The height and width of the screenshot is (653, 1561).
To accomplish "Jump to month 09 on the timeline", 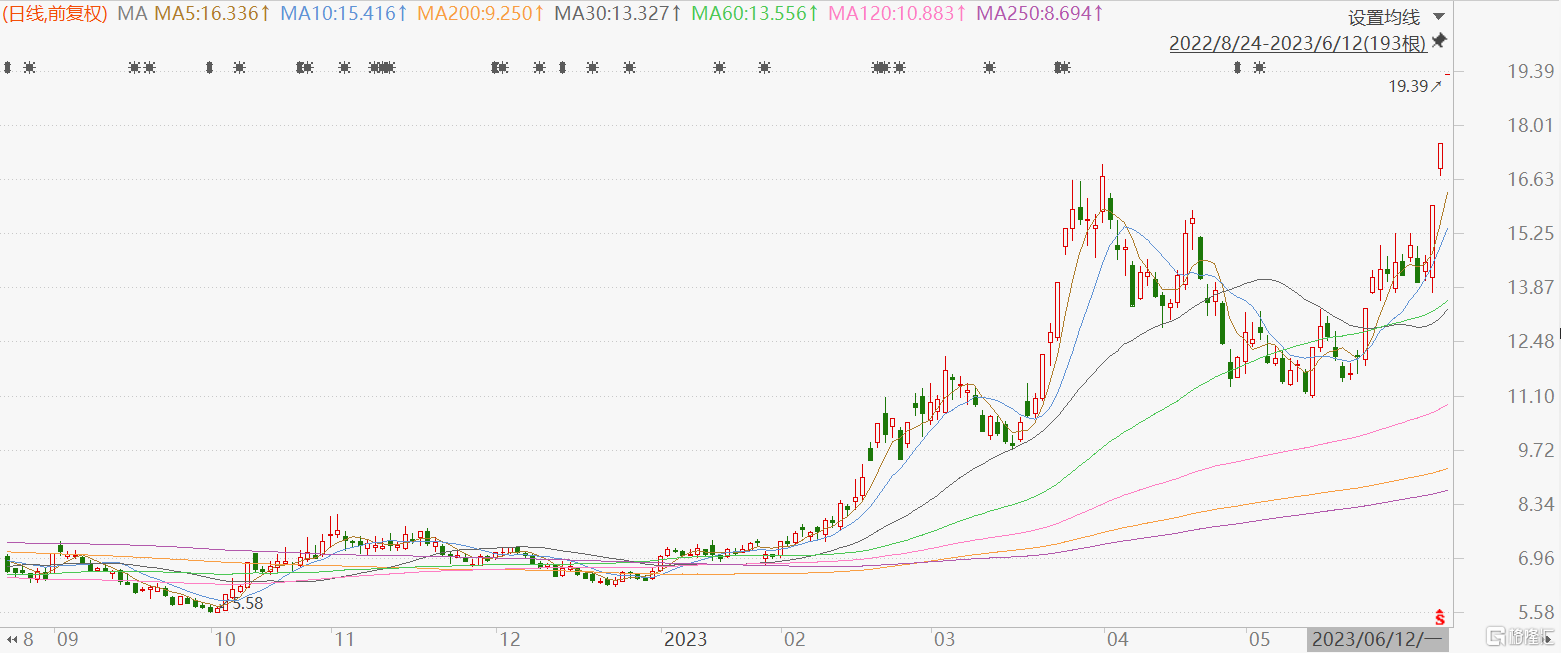I will click(x=67, y=639).
